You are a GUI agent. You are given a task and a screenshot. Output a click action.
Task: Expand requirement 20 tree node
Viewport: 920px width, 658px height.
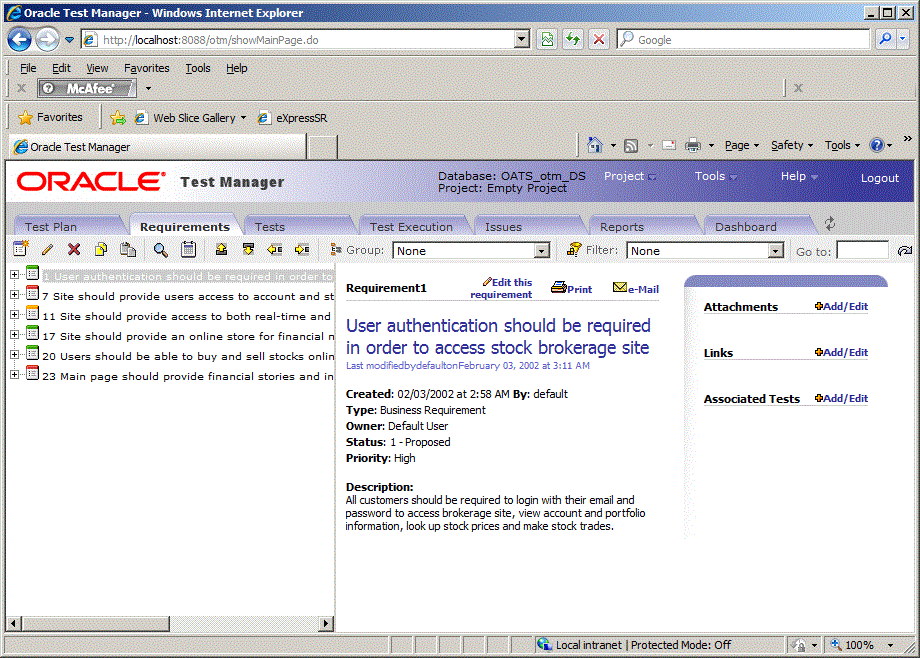(x=15, y=355)
